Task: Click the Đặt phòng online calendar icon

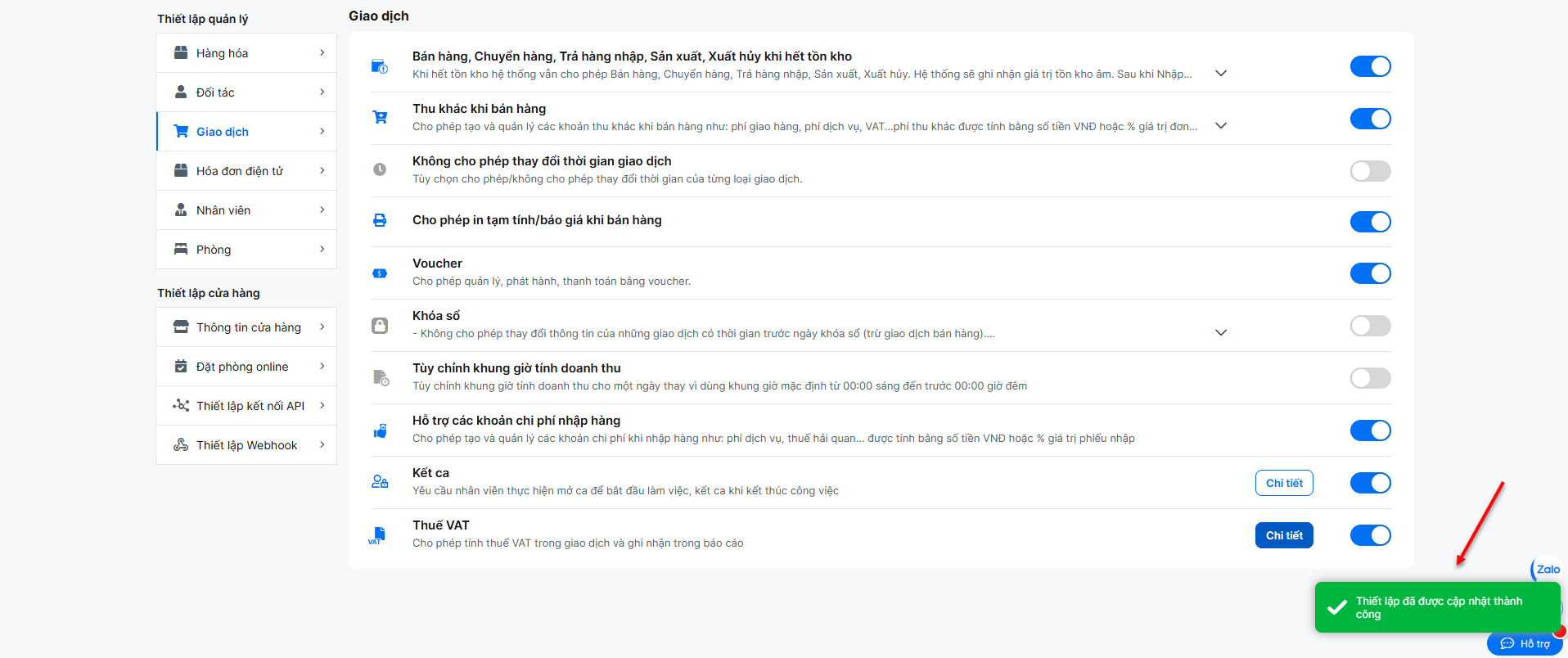Action: (181, 366)
